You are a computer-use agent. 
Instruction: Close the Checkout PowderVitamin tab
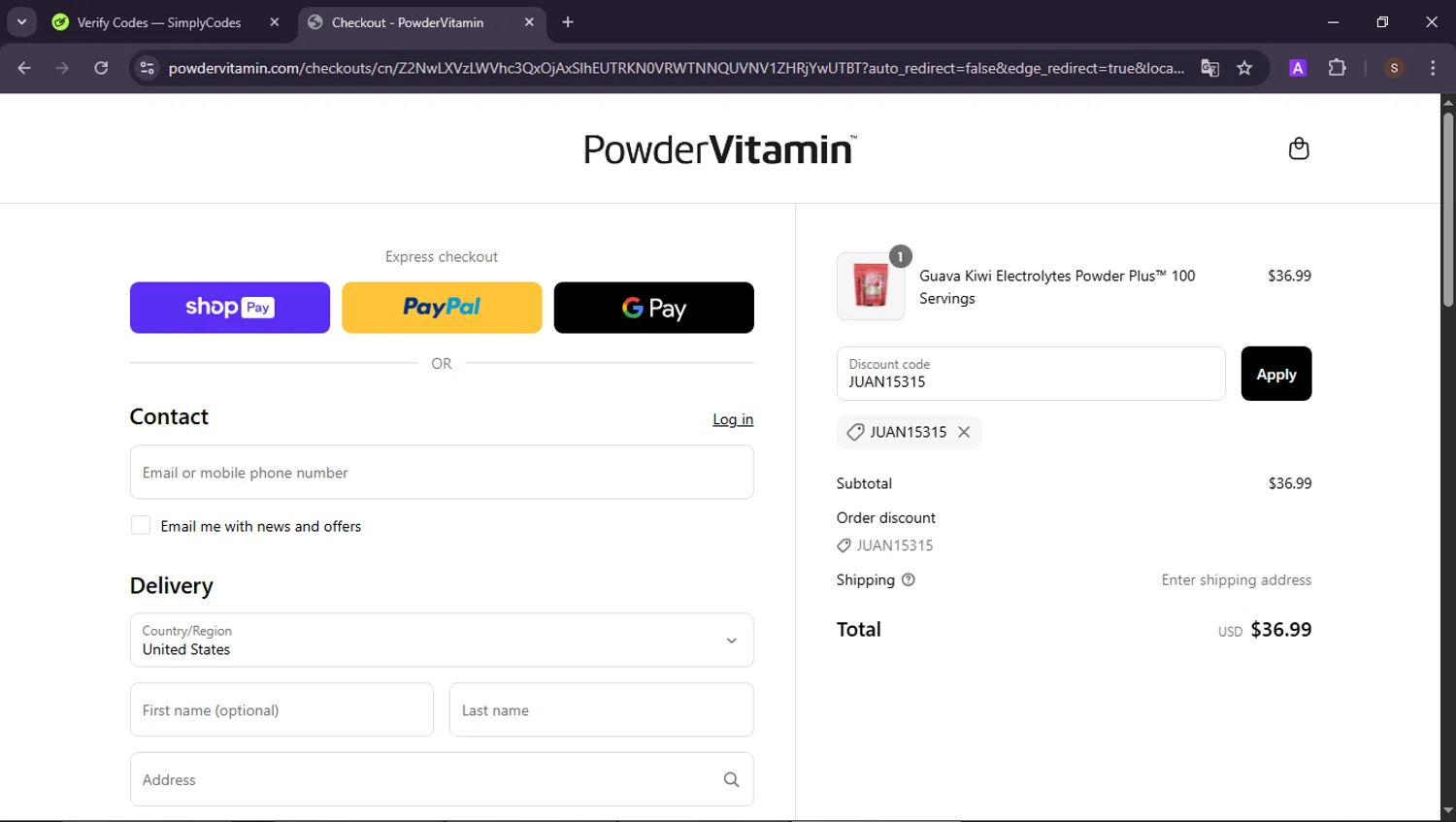(x=529, y=22)
